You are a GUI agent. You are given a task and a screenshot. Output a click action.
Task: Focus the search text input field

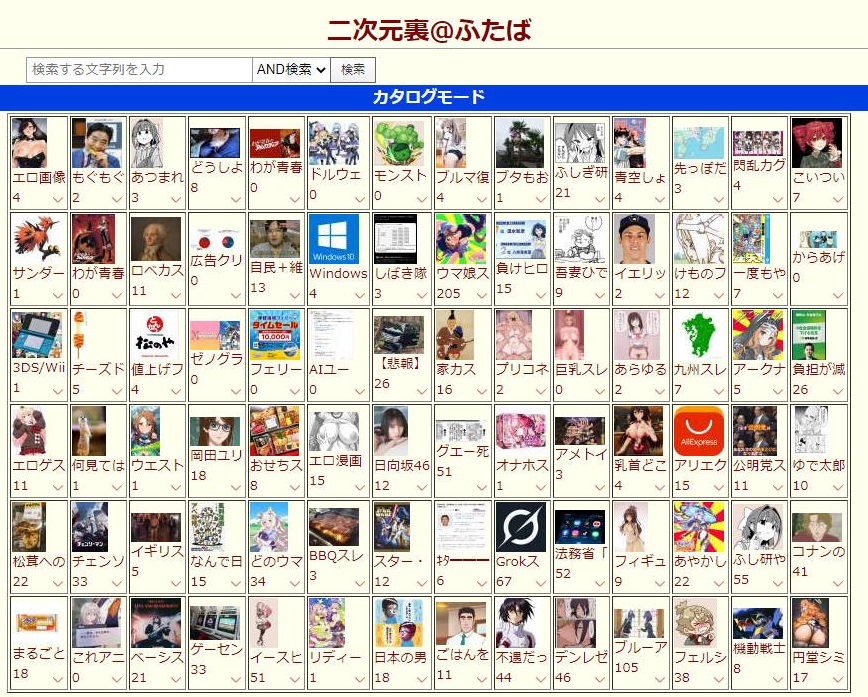(139, 69)
